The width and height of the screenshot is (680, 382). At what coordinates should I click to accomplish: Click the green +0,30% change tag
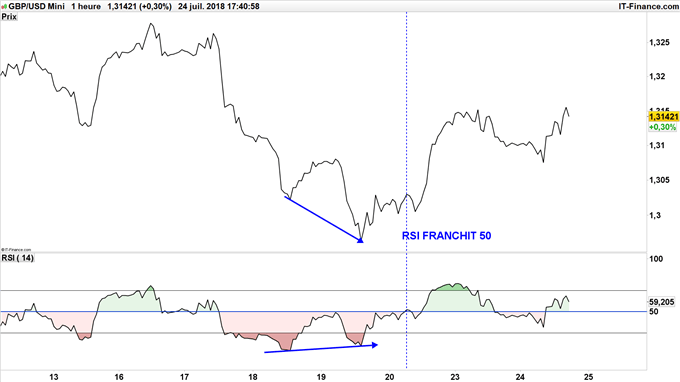click(x=662, y=127)
